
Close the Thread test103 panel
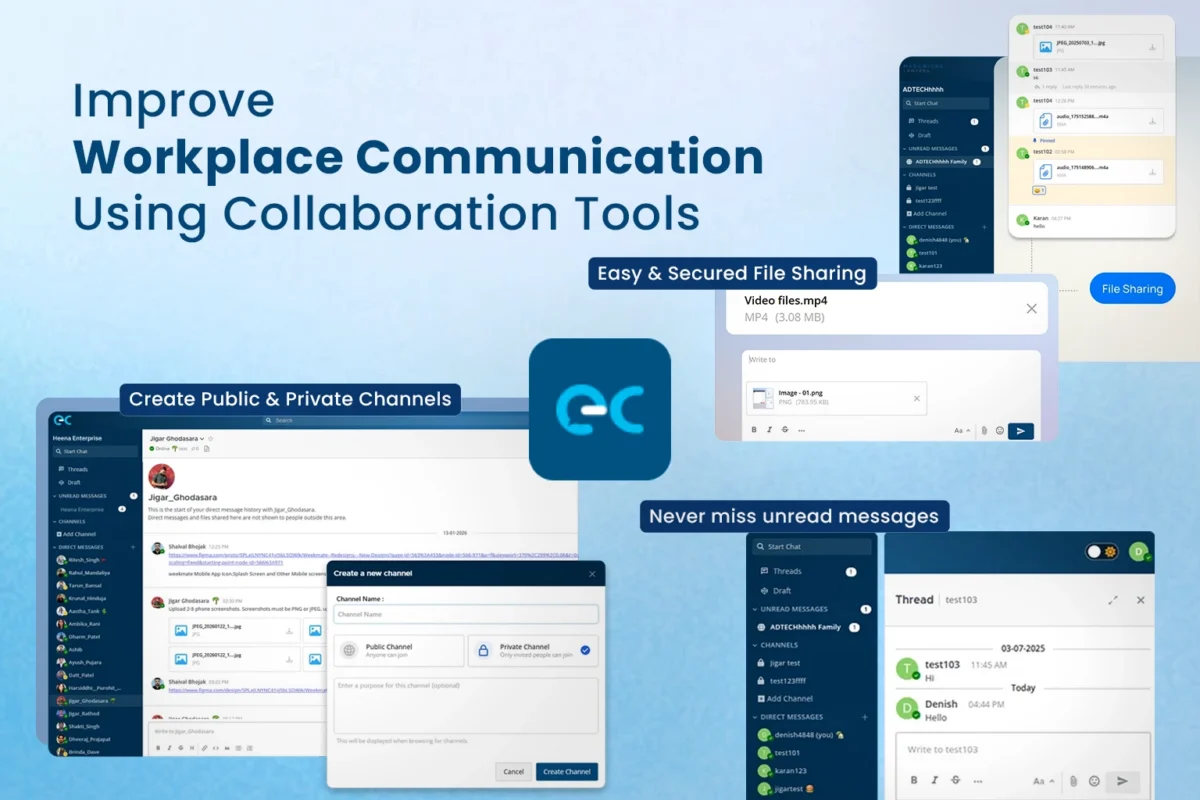pos(1140,600)
